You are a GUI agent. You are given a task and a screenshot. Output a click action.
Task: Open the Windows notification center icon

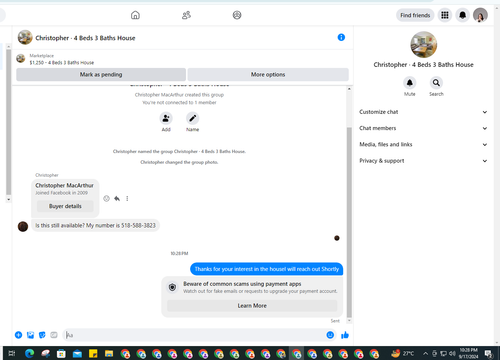(488, 353)
